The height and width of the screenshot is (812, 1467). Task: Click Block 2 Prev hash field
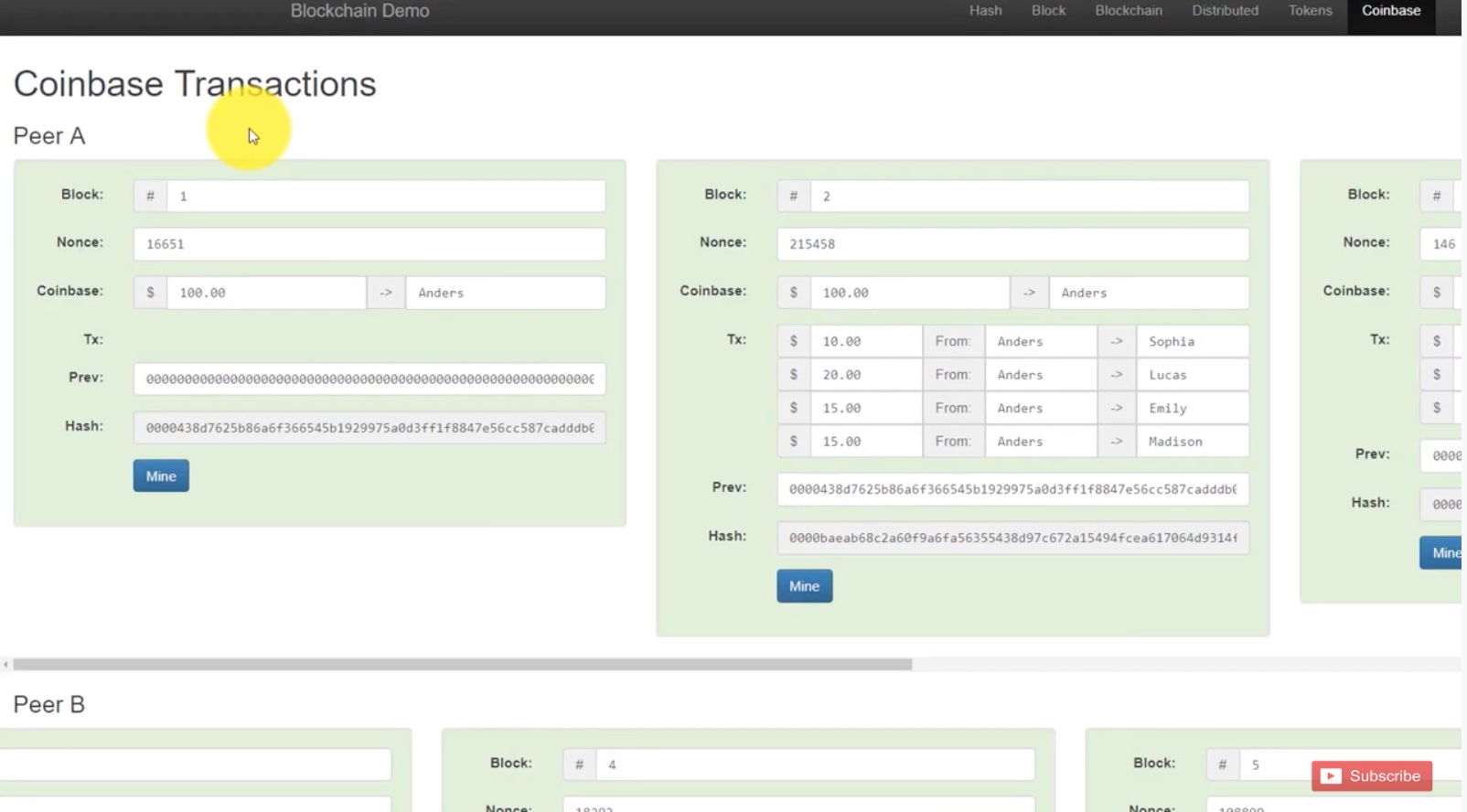1012,489
